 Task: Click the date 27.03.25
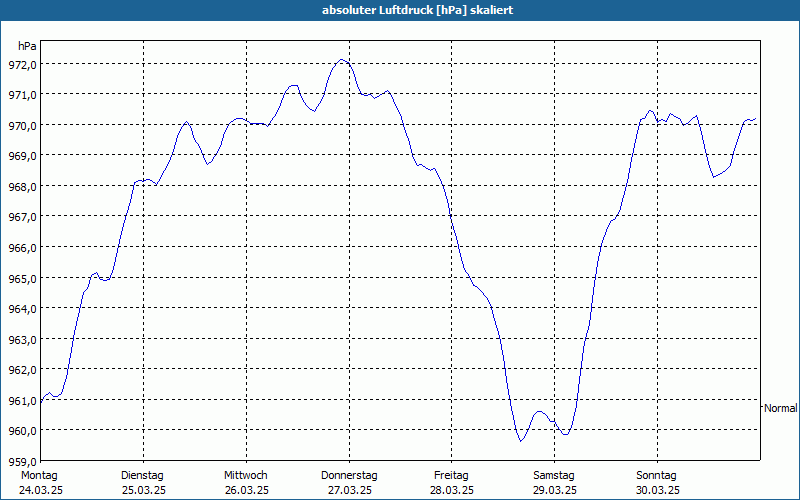pyautogui.click(x=349, y=491)
